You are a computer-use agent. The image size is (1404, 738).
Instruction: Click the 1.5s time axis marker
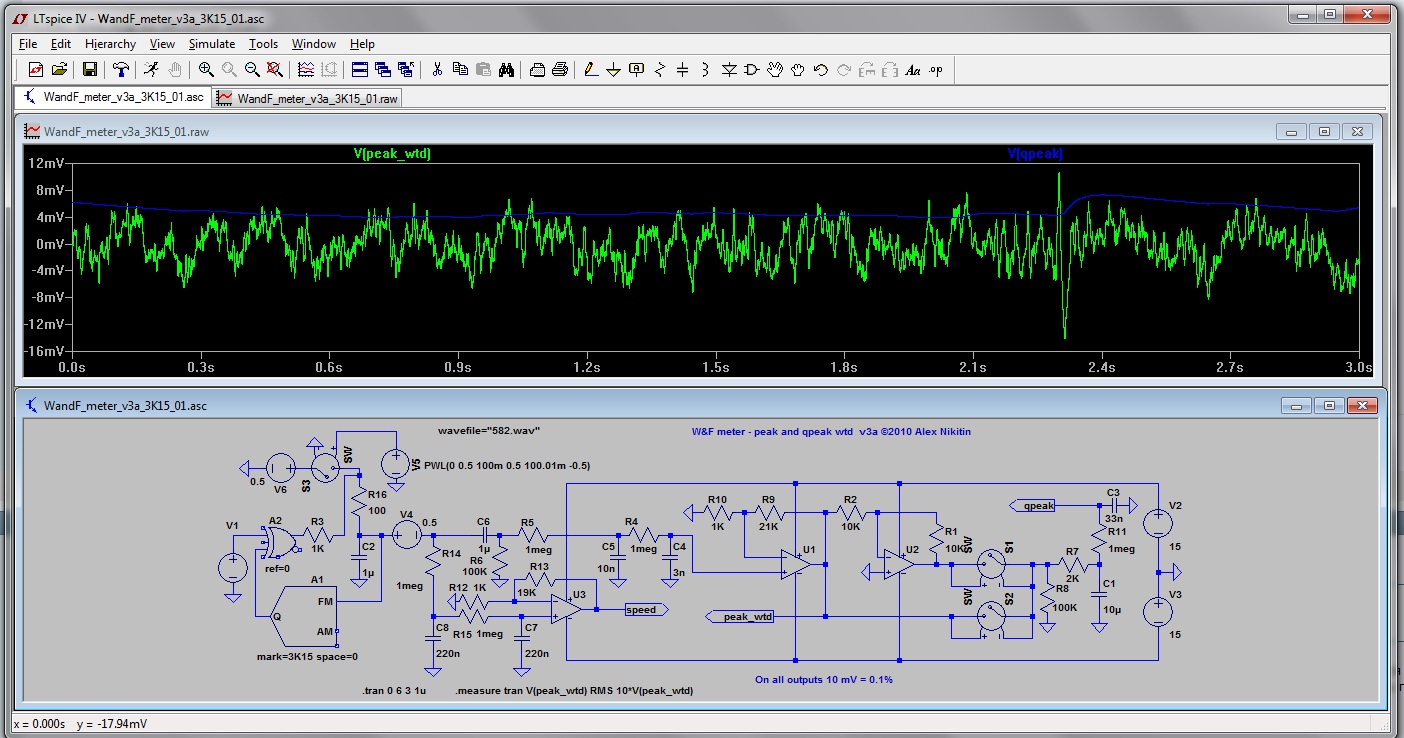click(715, 368)
